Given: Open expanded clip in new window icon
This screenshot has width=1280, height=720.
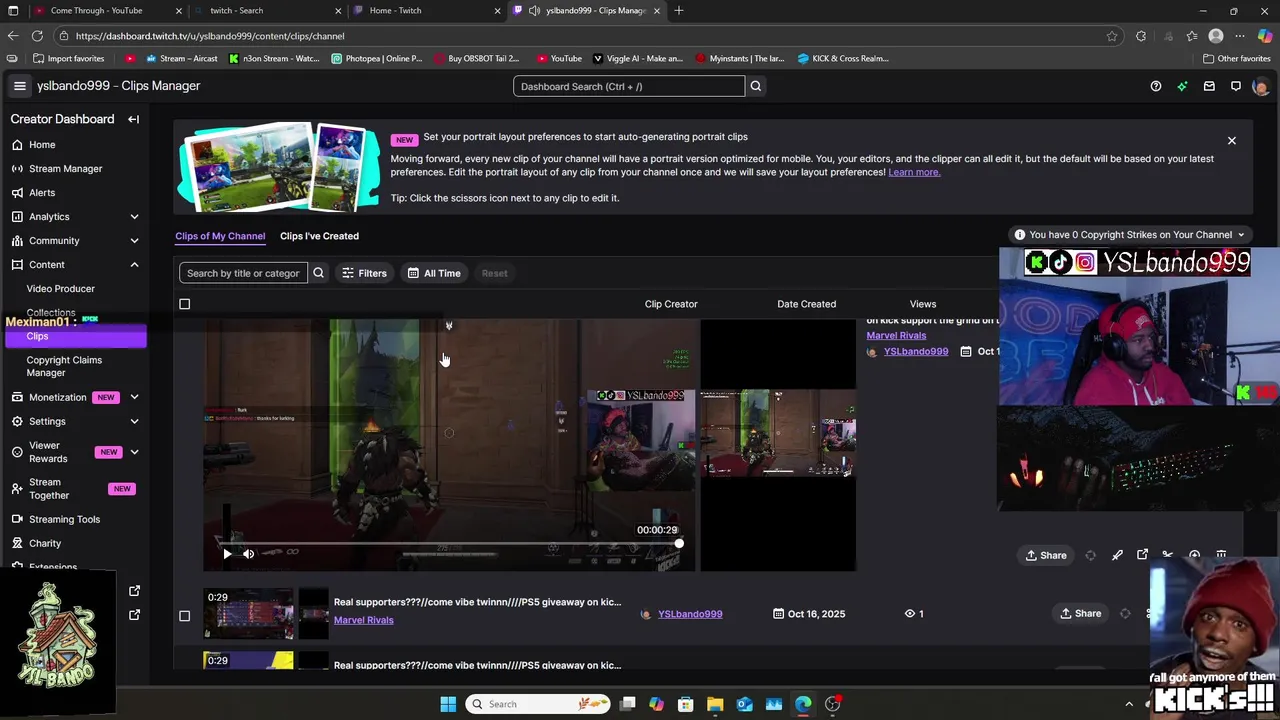Looking at the screenshot, I should click(1142, 555).
